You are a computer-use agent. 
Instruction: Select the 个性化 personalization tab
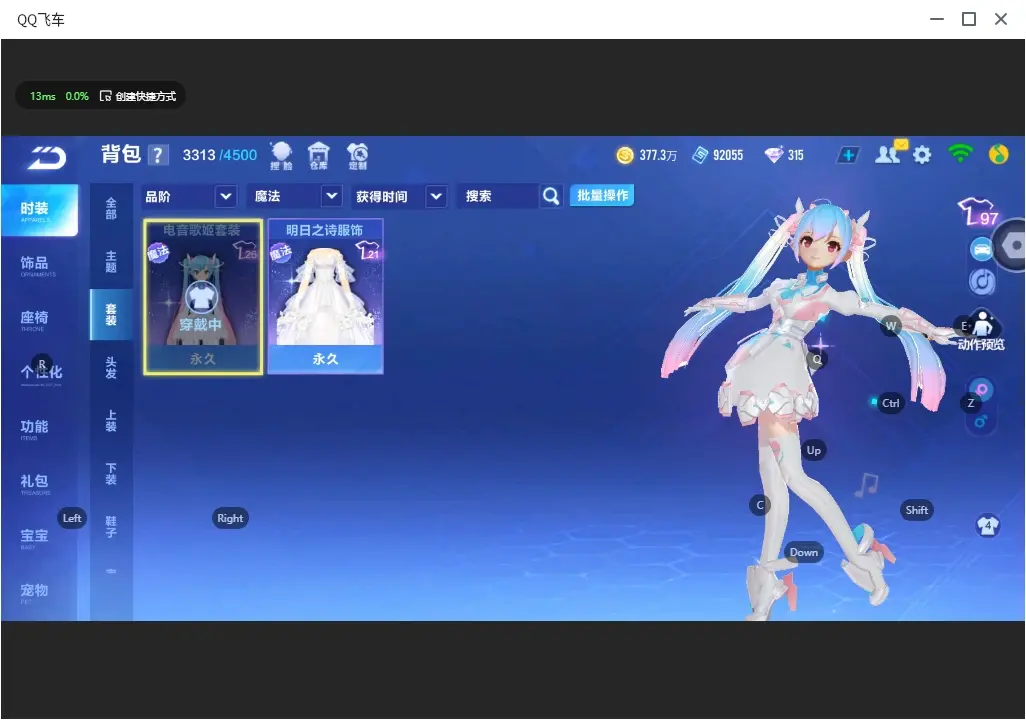click(x=39, y=374)
